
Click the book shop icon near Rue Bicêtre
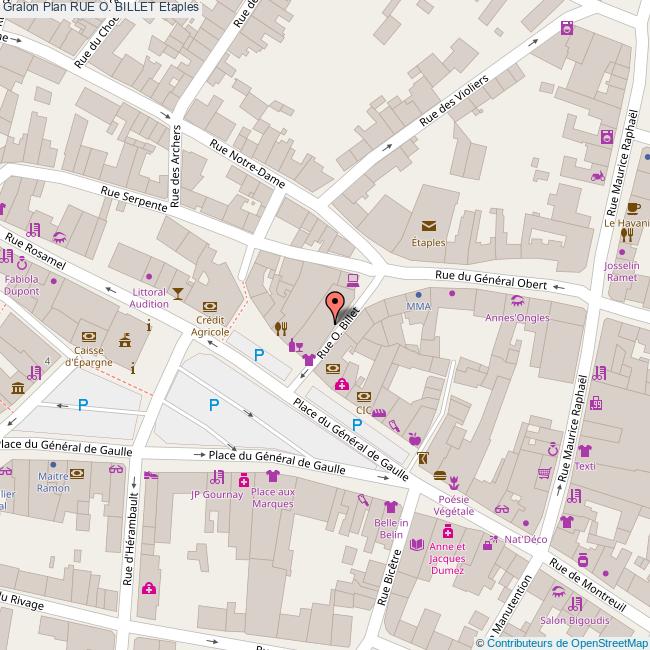(x=416, y=544)
